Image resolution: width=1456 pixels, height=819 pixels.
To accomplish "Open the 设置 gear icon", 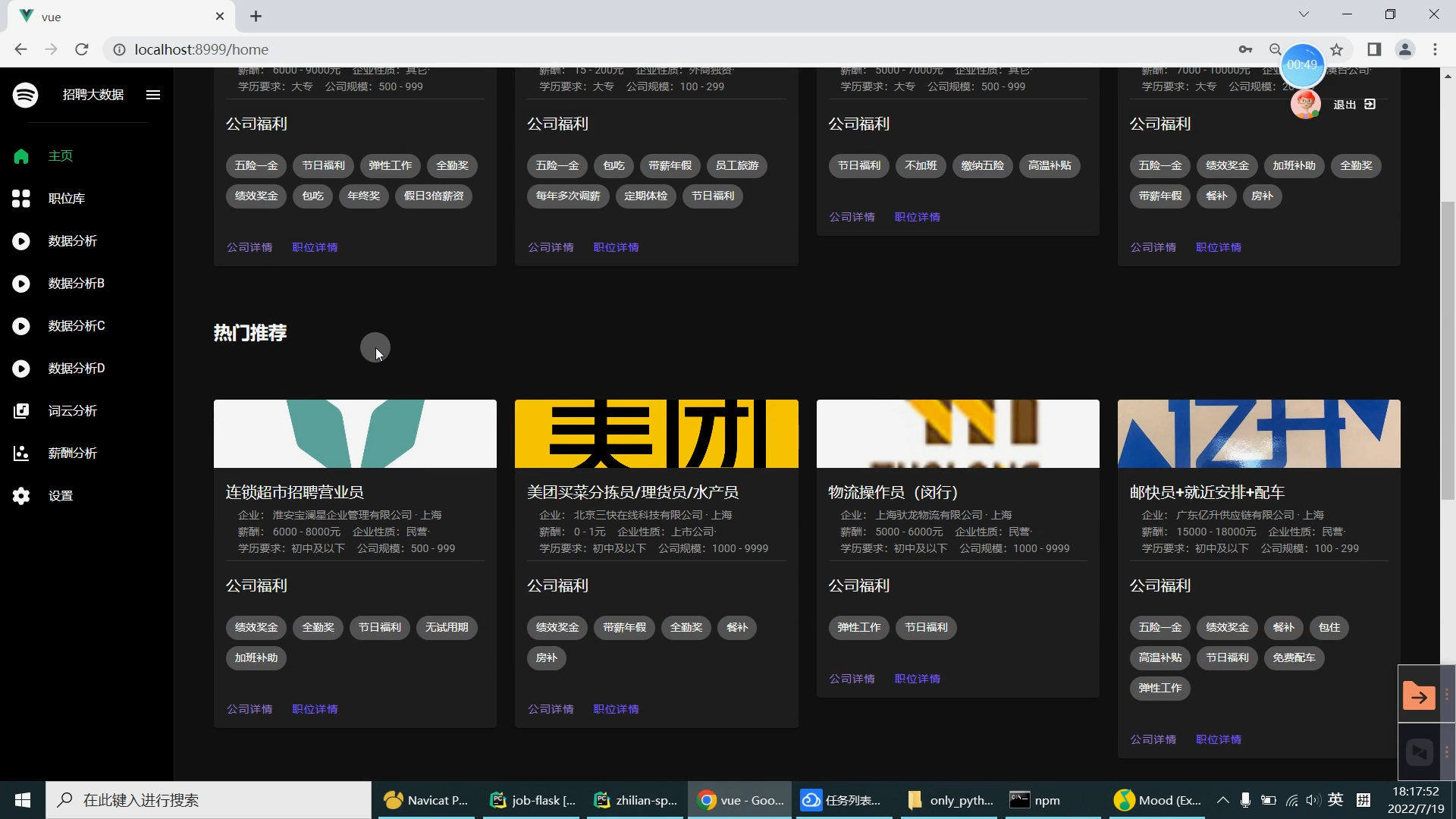I will [x=21, y=496].
